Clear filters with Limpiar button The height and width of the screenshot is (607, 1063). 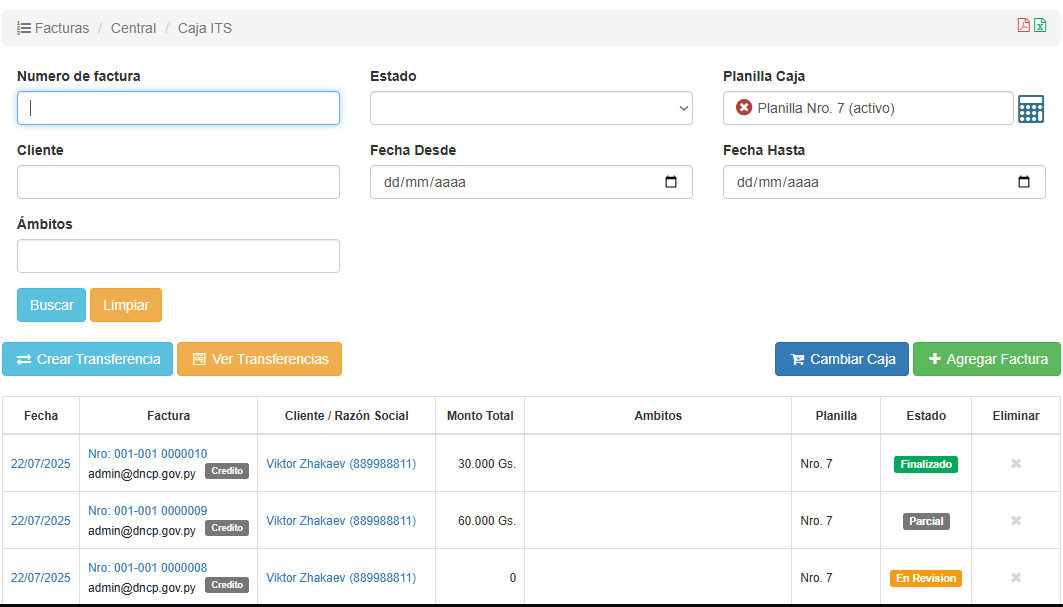point(126,305)
